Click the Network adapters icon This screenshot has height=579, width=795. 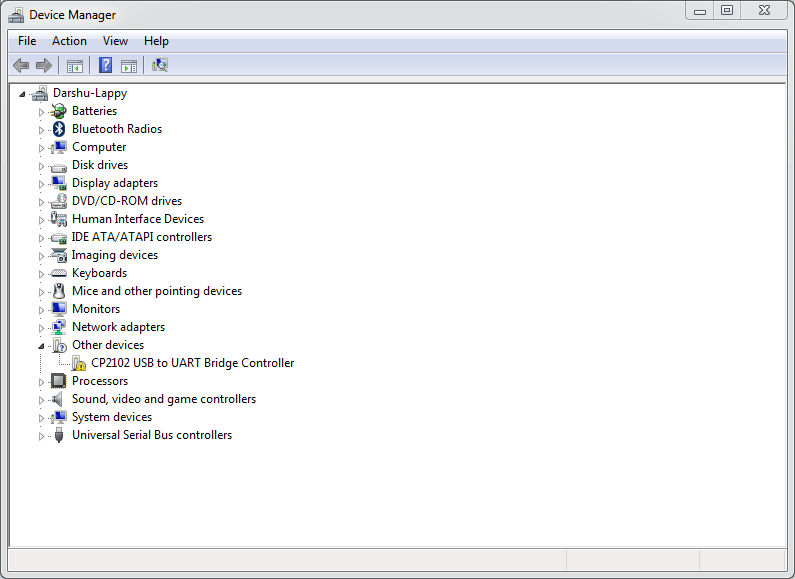point(59,327)
